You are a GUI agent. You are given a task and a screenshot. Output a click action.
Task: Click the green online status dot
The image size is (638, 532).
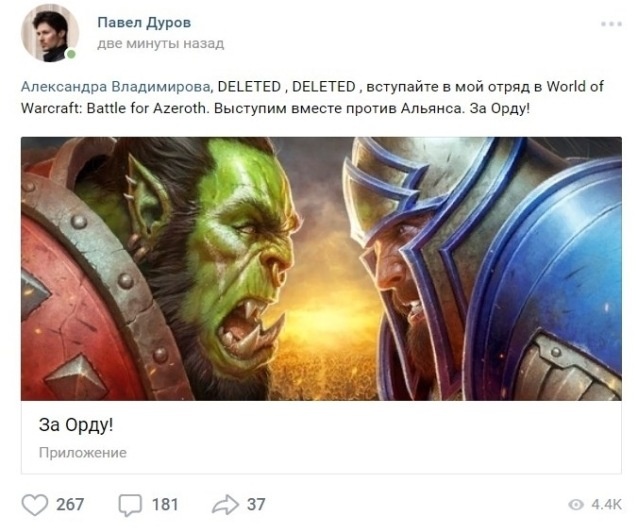click(71, 54)
